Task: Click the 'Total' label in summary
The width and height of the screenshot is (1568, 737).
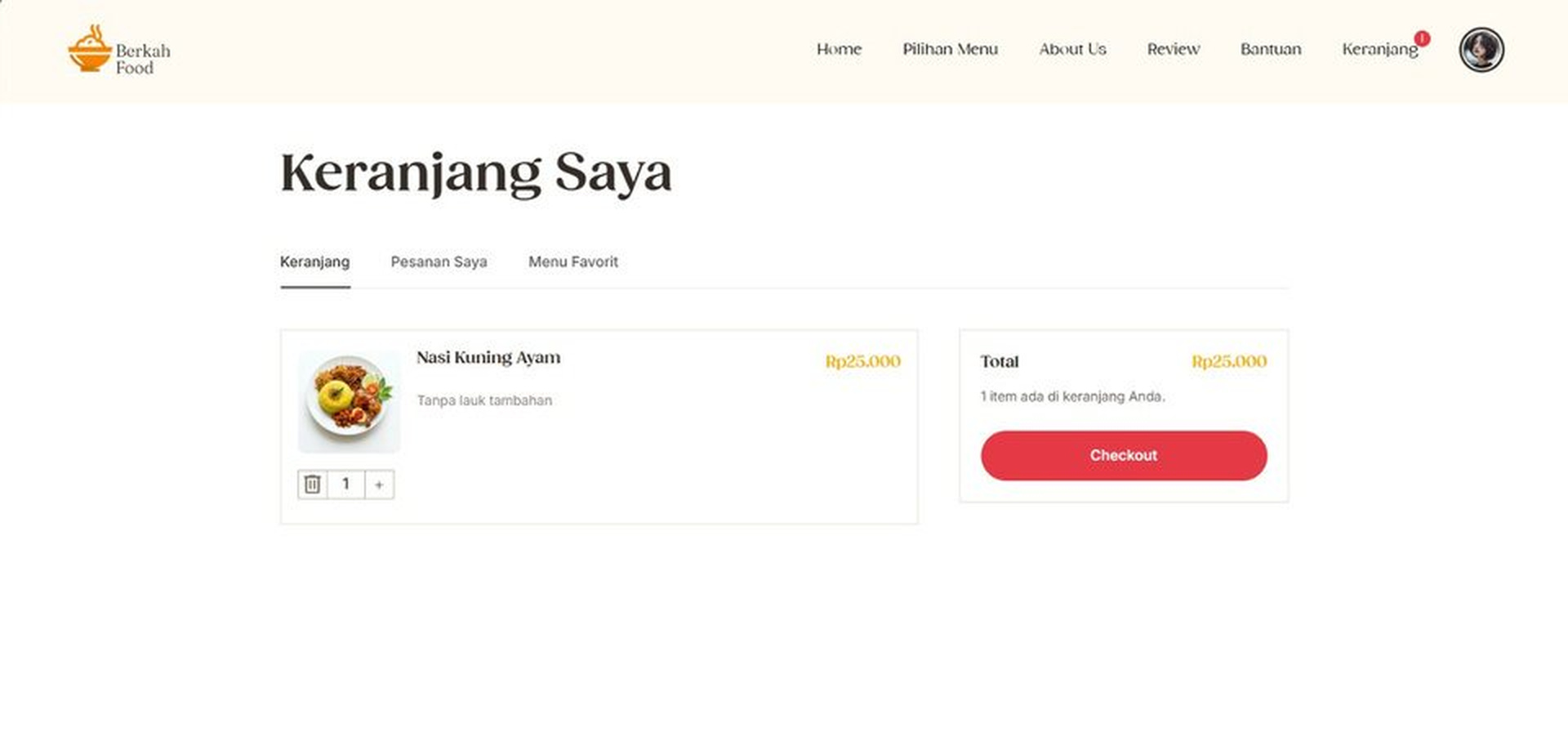Action: (x=1000, y=361)
